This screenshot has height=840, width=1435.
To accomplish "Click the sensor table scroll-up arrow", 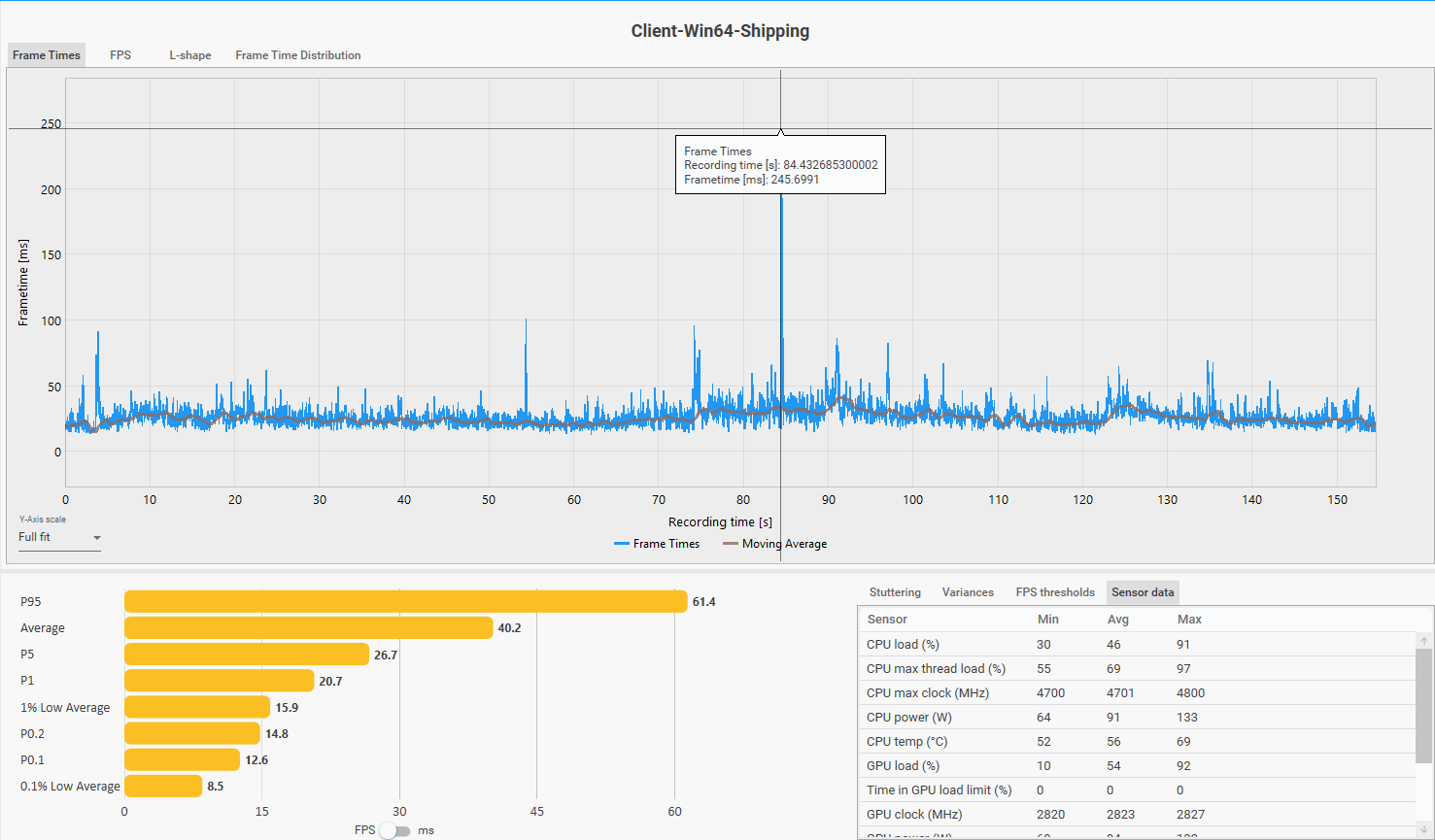I will click(x=1423, y=641).
